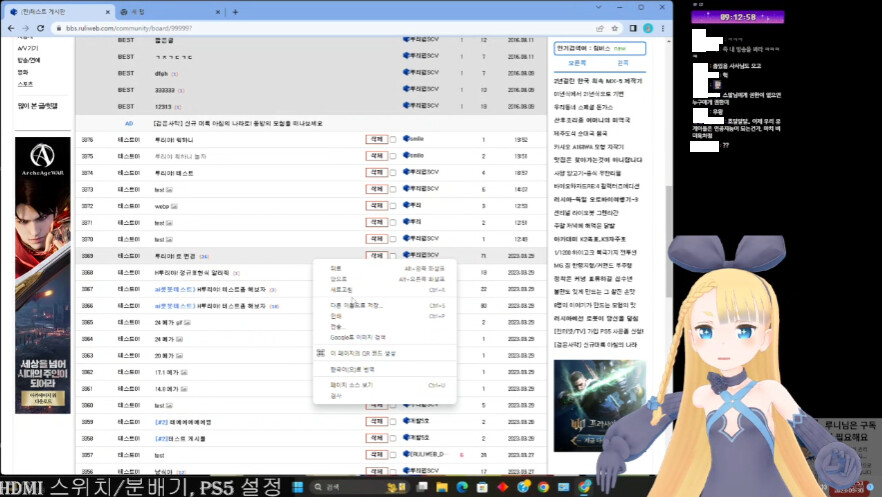The width and height of the screenshot is (882, 497).
Task: Open BEST post titled '12313'
Action: pyautogui.click(x=163, y=106)
